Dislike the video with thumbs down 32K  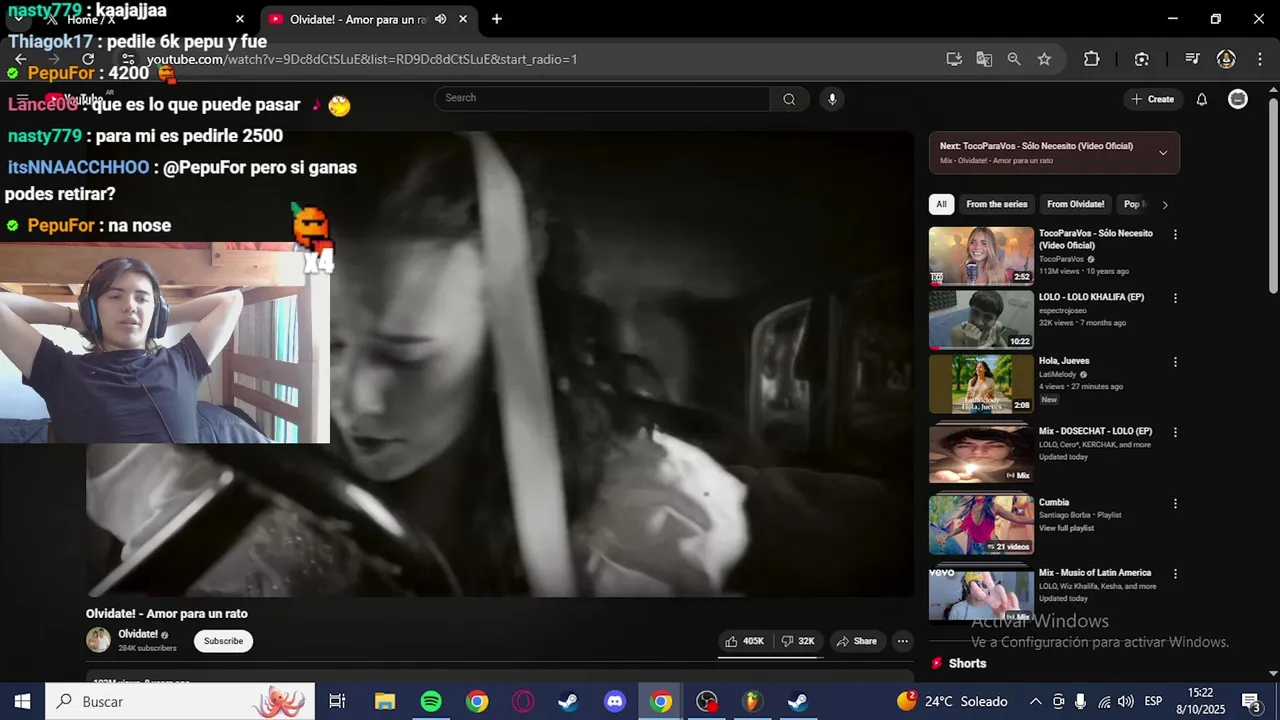coord(798,641)
